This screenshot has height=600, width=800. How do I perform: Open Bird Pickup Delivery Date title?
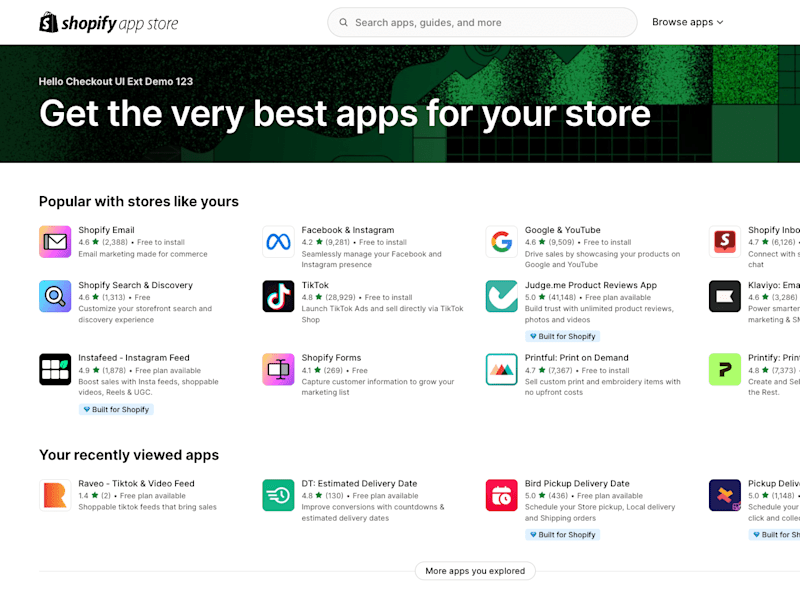577,483
